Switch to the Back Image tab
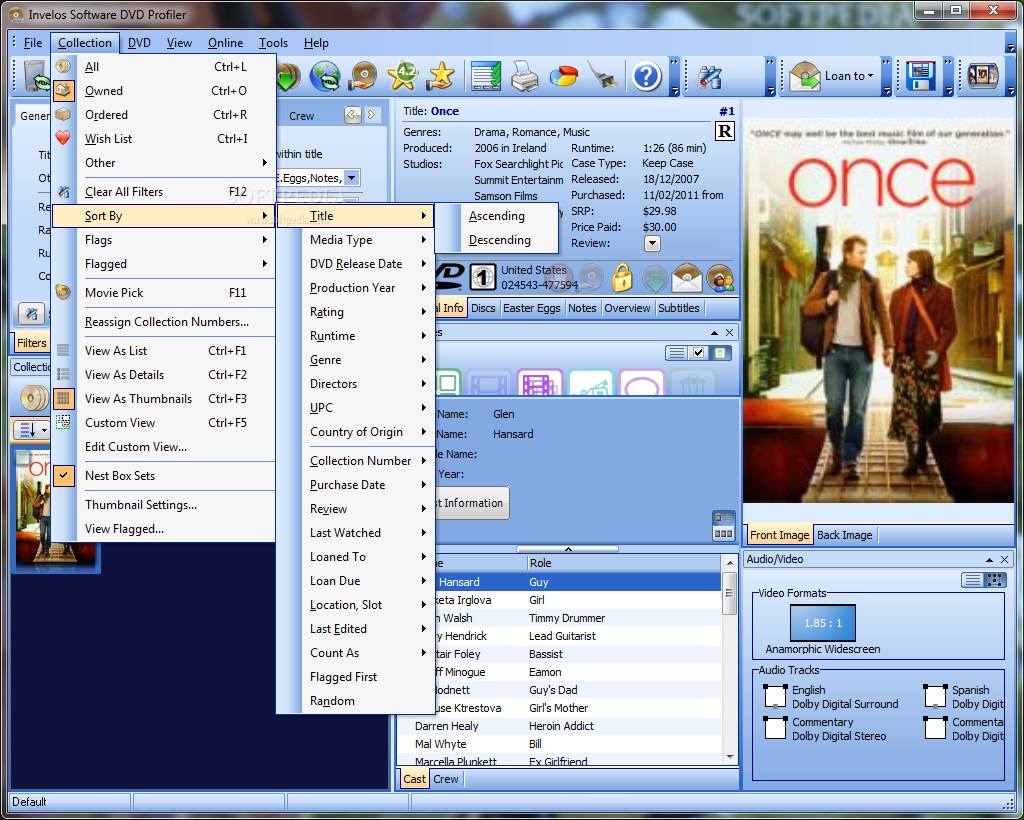This screenshot has width=1024, height=820. pyautogui.click(x=844, y=535)
